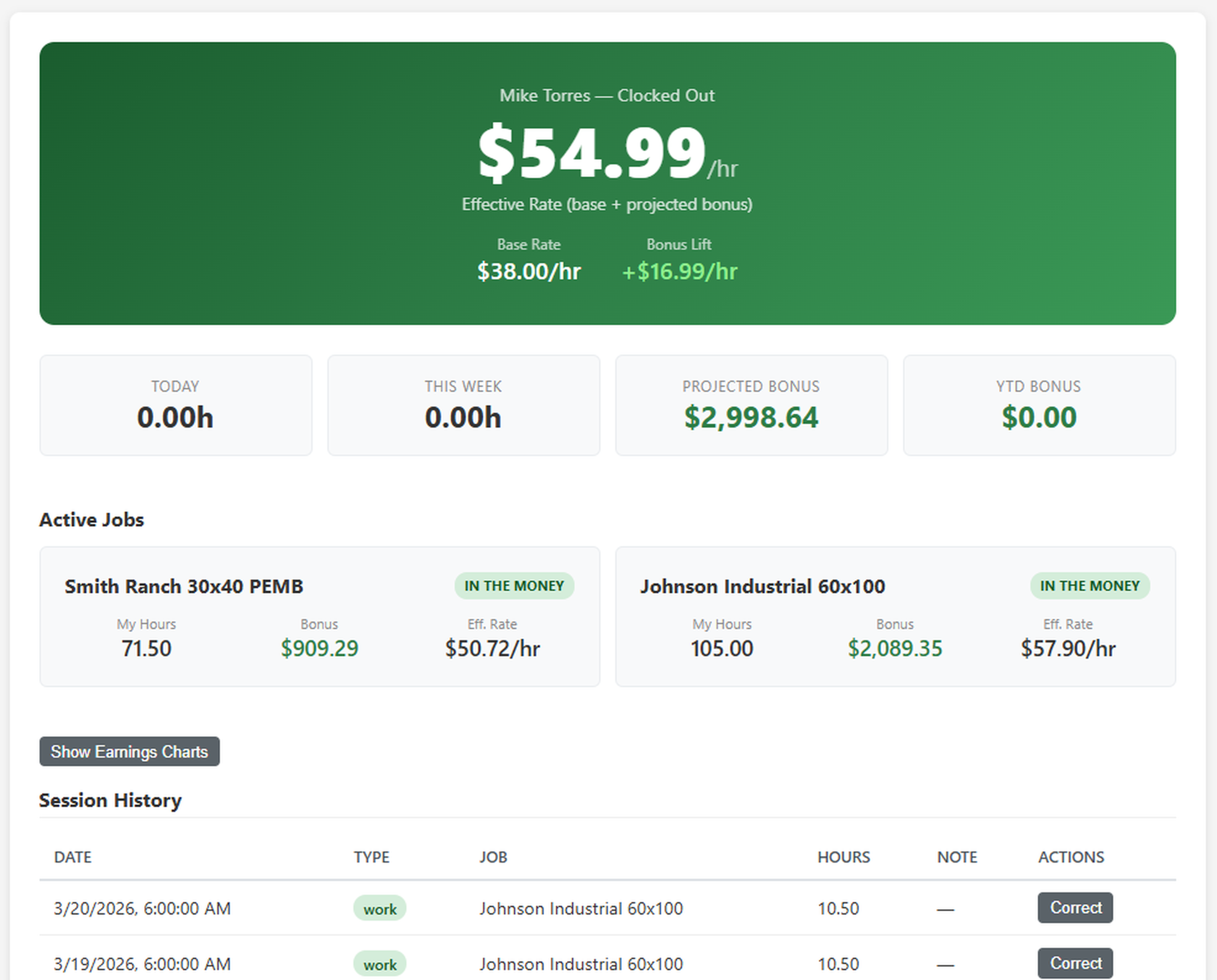Click the YTD bonus $0.00 value
Image resolution: width=1217 pixels, height=980 pixels.
point(1039,417)
